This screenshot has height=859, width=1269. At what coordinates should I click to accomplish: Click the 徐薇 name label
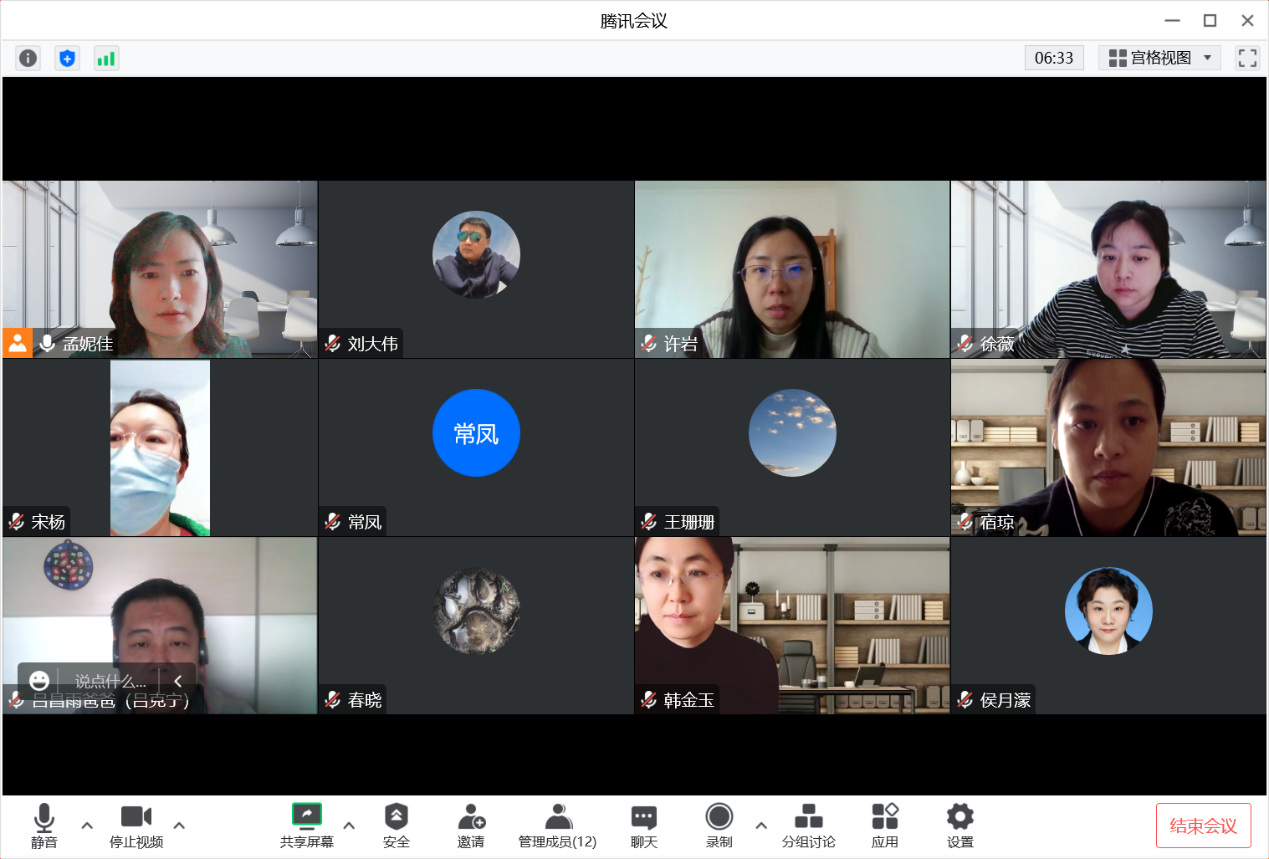[997, 344]
